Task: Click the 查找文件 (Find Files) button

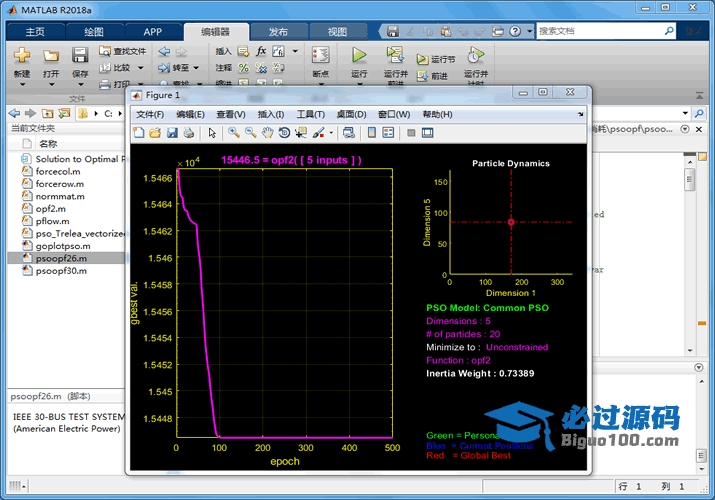Action: click(122, 50)
